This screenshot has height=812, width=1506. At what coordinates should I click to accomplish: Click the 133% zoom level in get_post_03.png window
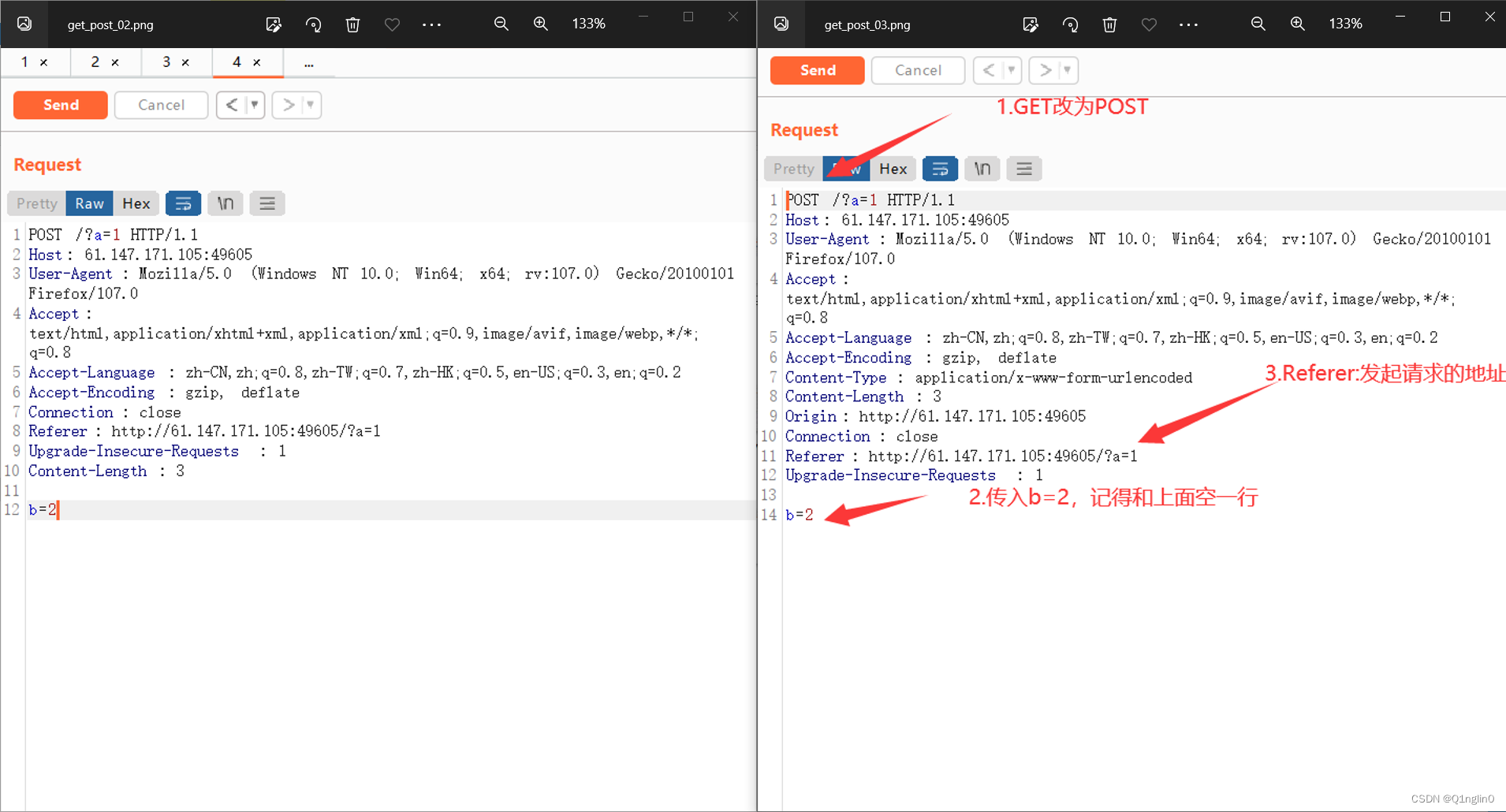(1345, 24)
